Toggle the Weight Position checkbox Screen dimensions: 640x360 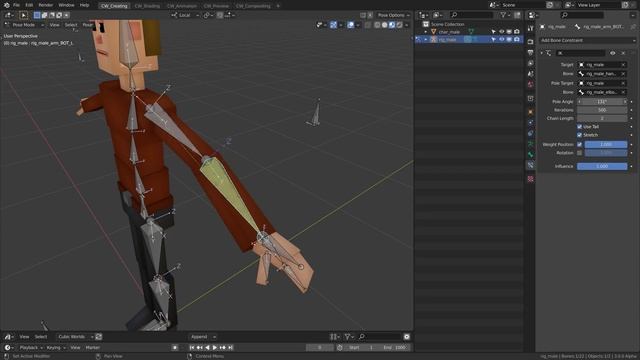[x=580, y=144]
